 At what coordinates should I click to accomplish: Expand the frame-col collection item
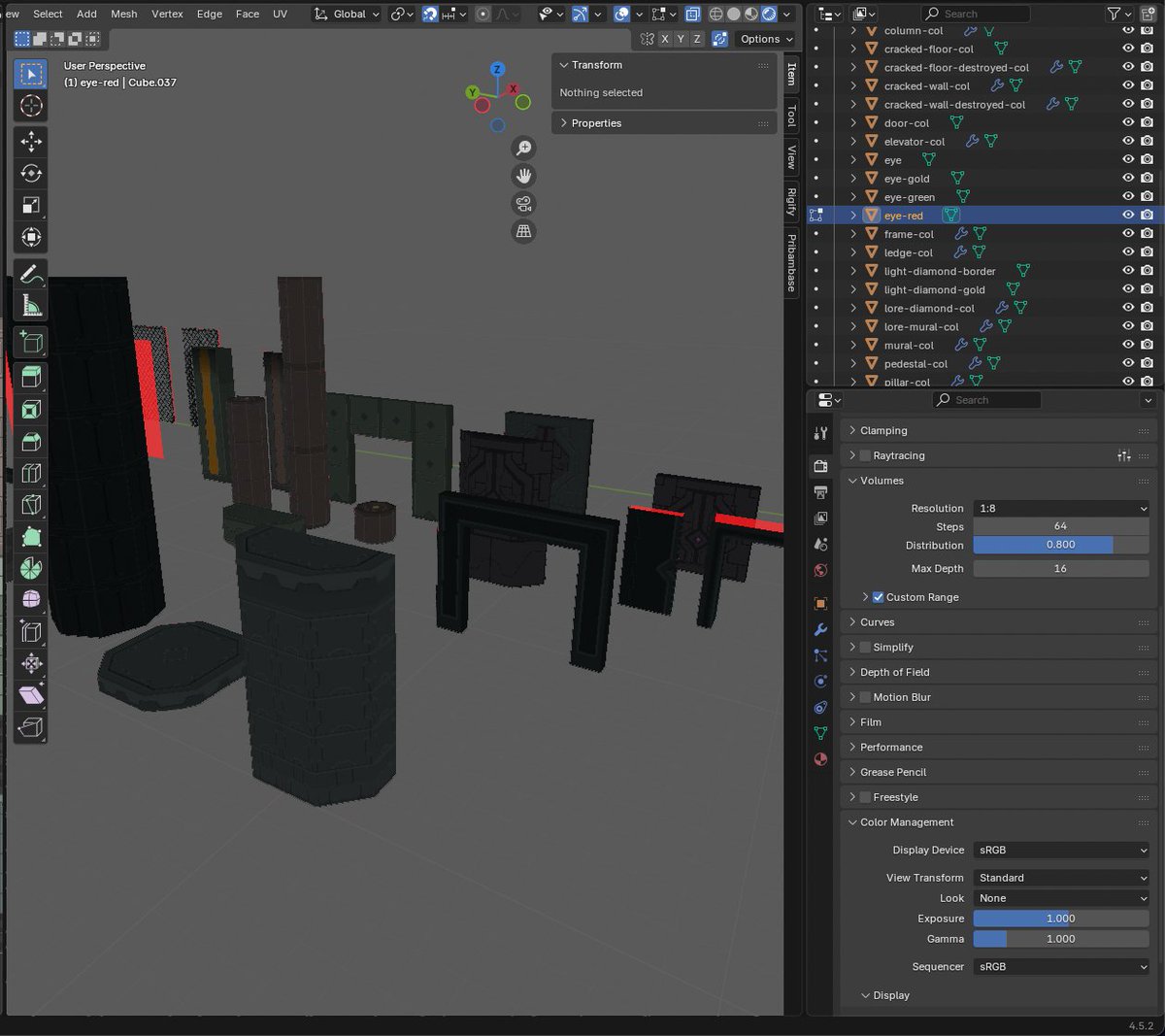(853, 234)
